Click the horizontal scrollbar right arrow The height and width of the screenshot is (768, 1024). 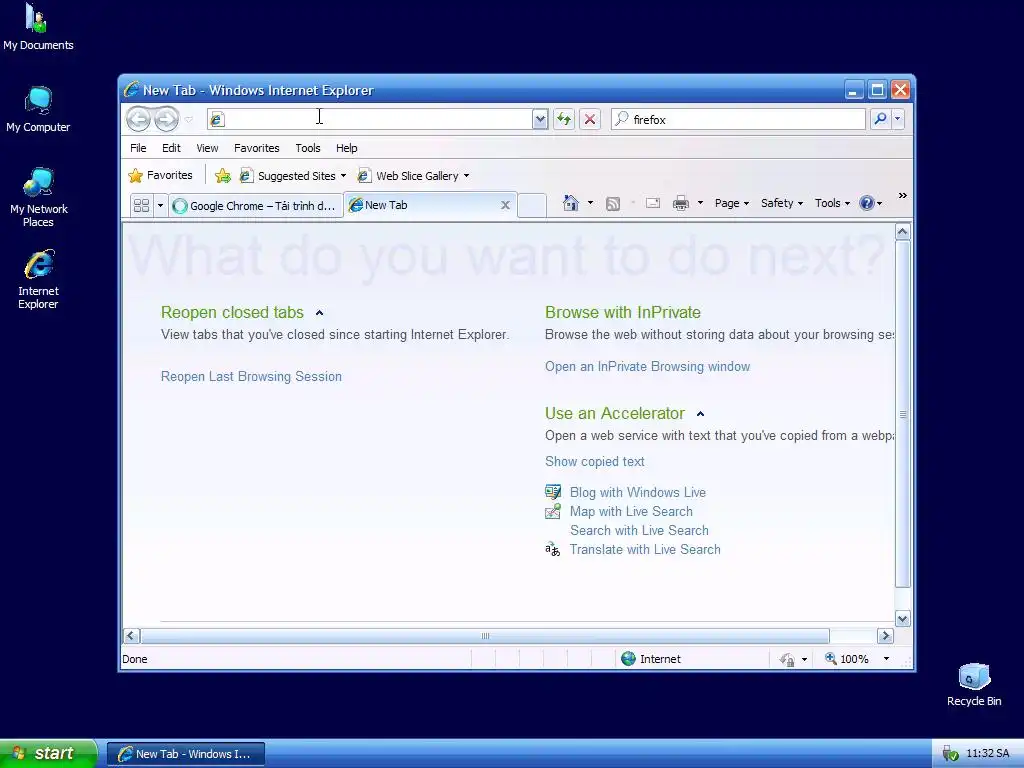click(x=885, y=635)
